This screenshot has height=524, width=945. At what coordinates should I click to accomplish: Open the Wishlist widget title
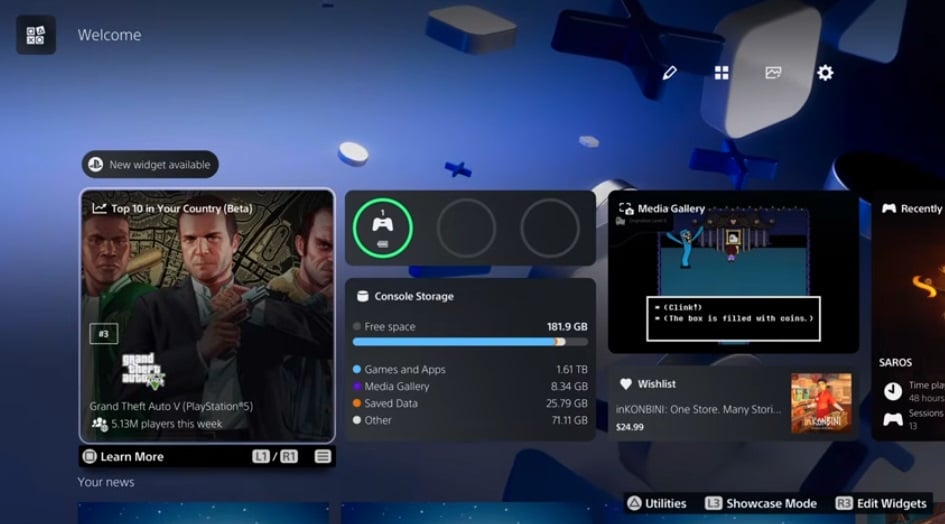656,384
